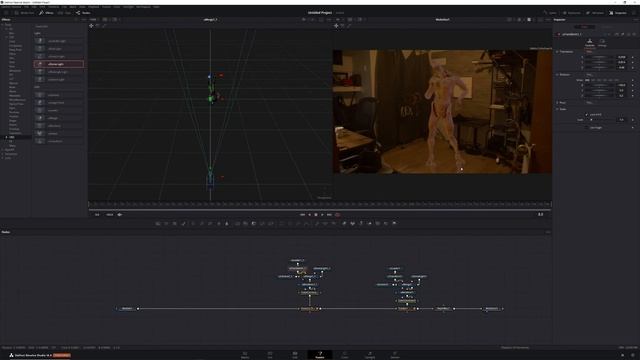Collapse the Rotation section
640x360 pixels.
(x=557, y=75)
